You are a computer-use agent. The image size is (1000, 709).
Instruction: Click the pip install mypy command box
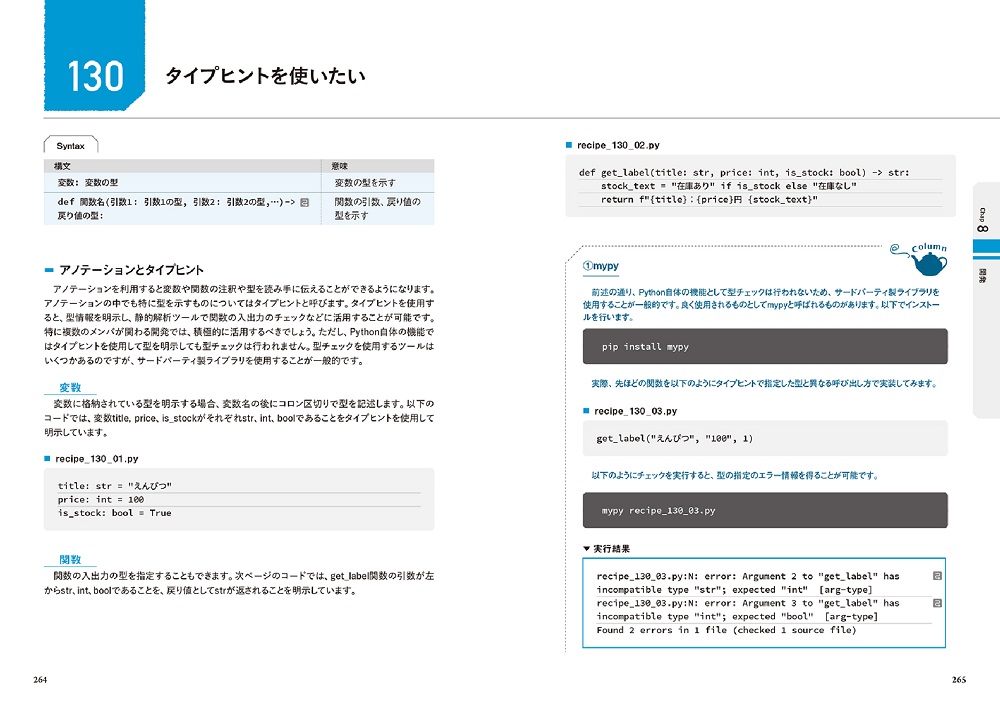[x=765, y=346]
